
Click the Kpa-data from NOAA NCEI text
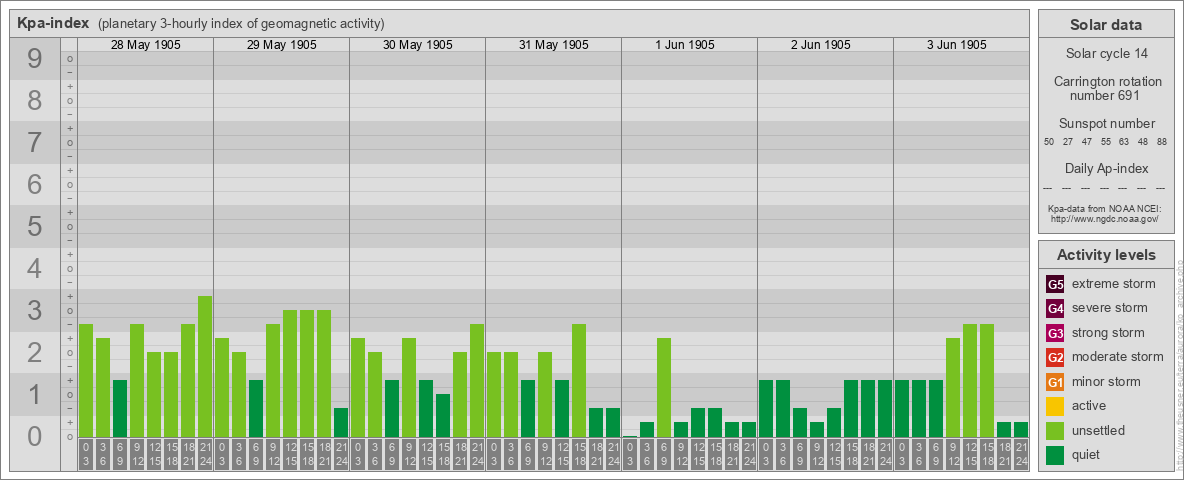[x=1106, y=208]
